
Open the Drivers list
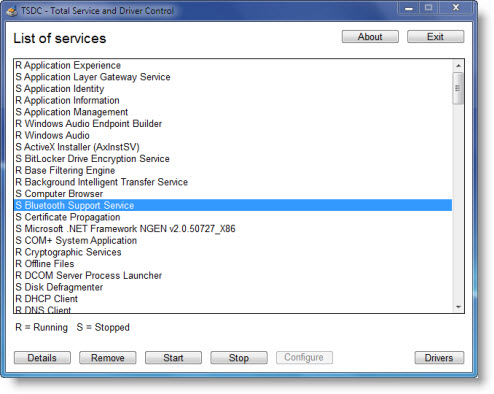439,358
